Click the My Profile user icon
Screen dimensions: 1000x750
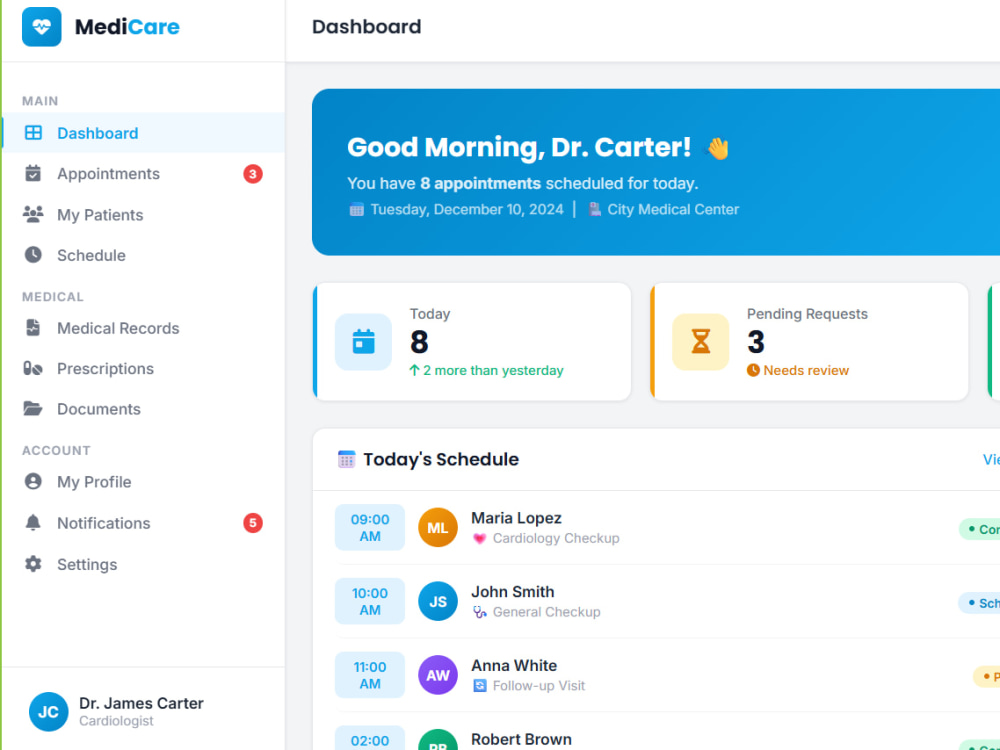tap(33, 482)
